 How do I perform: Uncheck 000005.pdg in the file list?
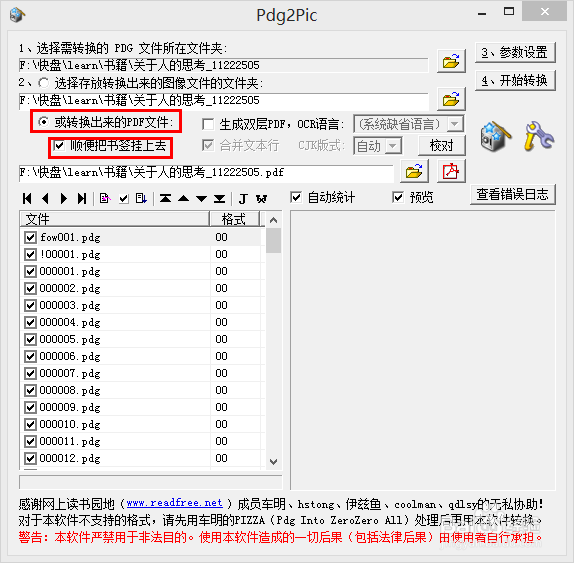(30, 339)
